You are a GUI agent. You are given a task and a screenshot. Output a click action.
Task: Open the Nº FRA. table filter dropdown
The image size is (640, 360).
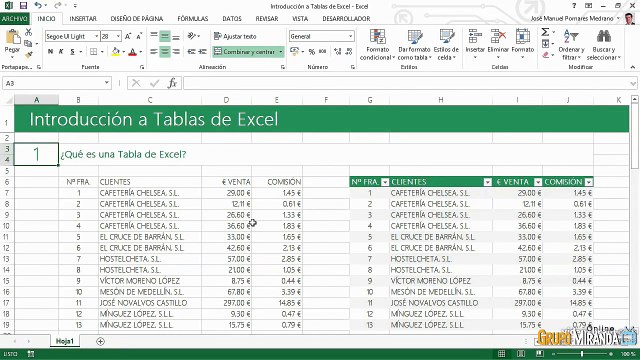(x=385, y=182)
